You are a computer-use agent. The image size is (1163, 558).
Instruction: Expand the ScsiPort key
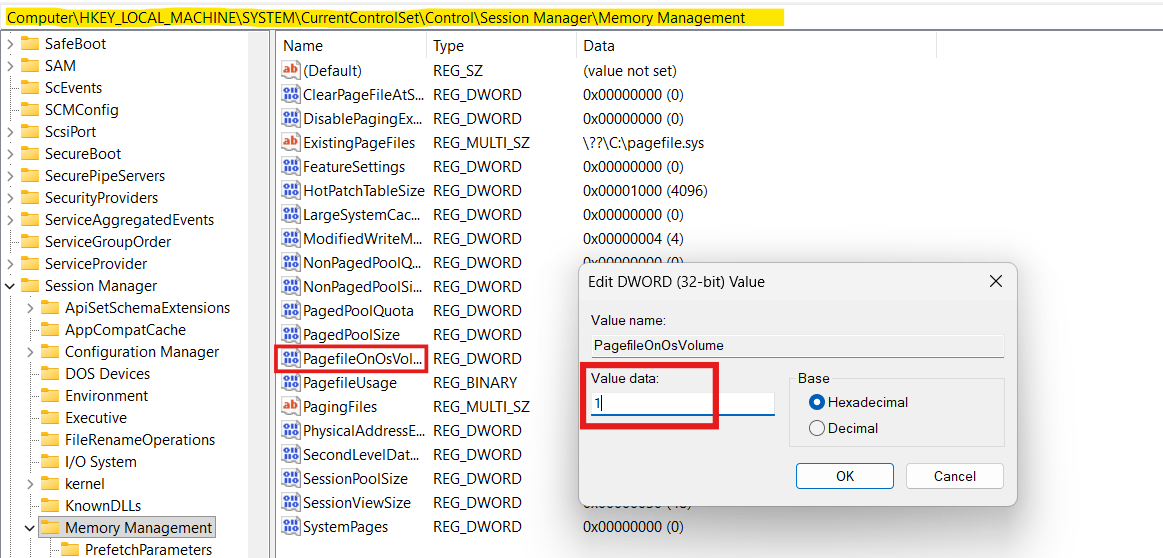click(10, 132)
